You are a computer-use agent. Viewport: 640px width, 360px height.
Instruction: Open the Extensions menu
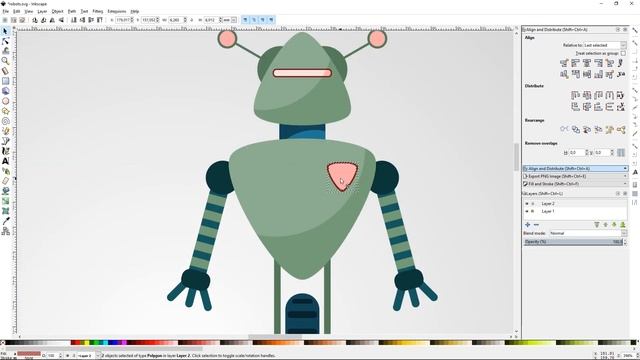point(117,11)
